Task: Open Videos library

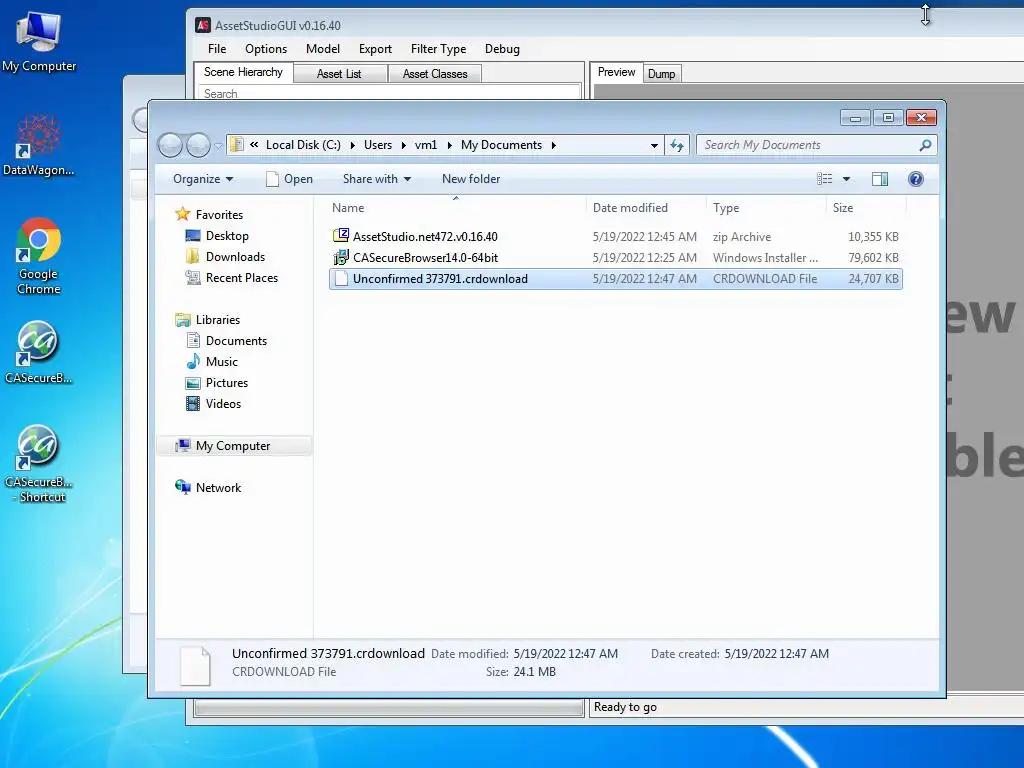Action: 223,404
